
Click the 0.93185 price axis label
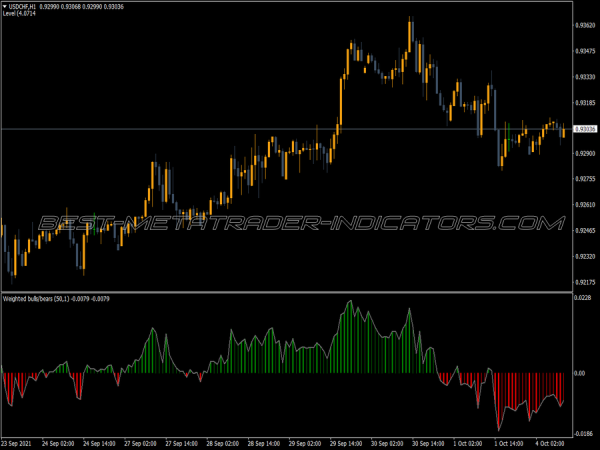click(x=585, y=103)
